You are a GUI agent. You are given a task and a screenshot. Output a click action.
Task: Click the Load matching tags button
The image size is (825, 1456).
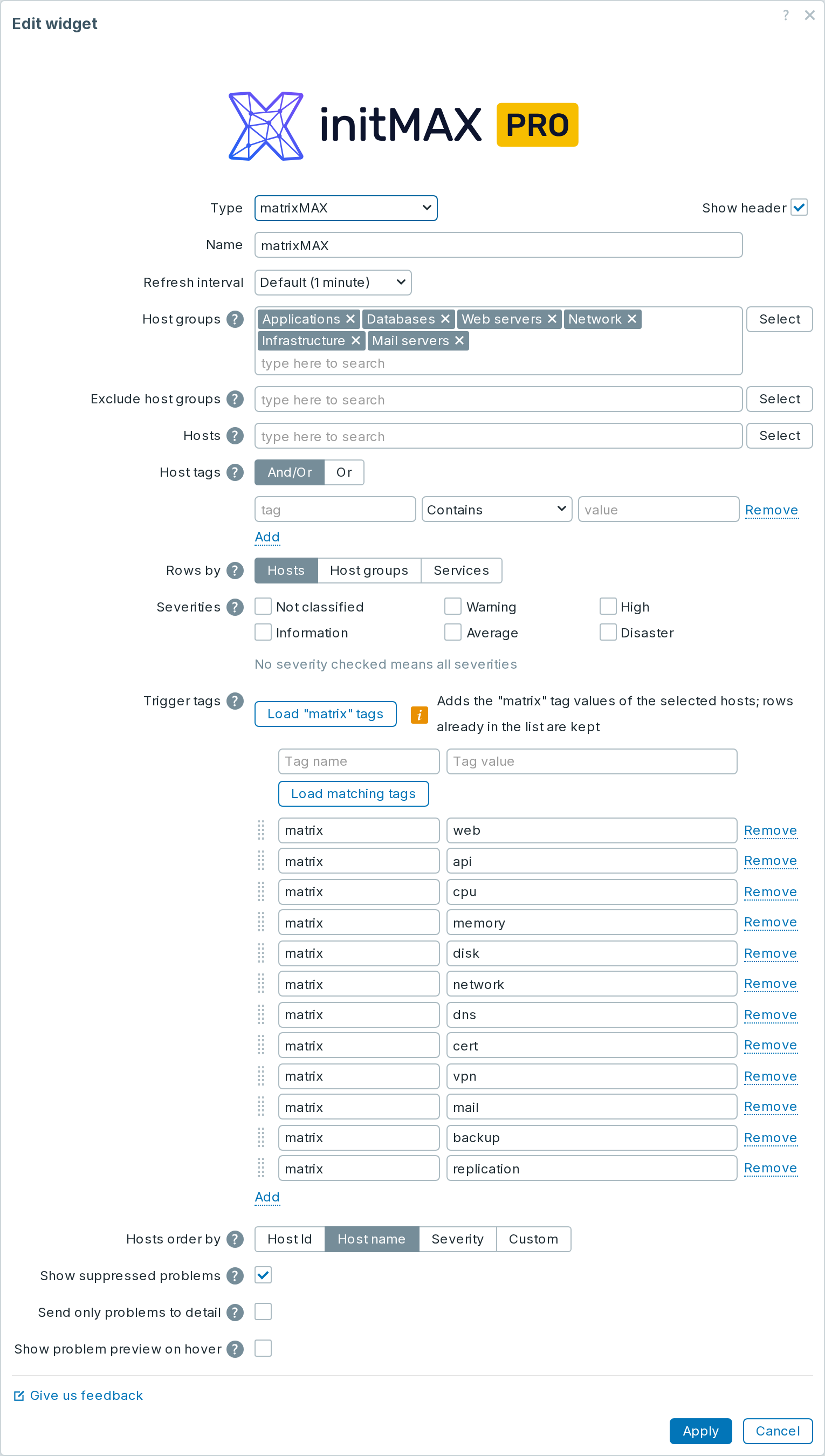[x=353, y=794]
